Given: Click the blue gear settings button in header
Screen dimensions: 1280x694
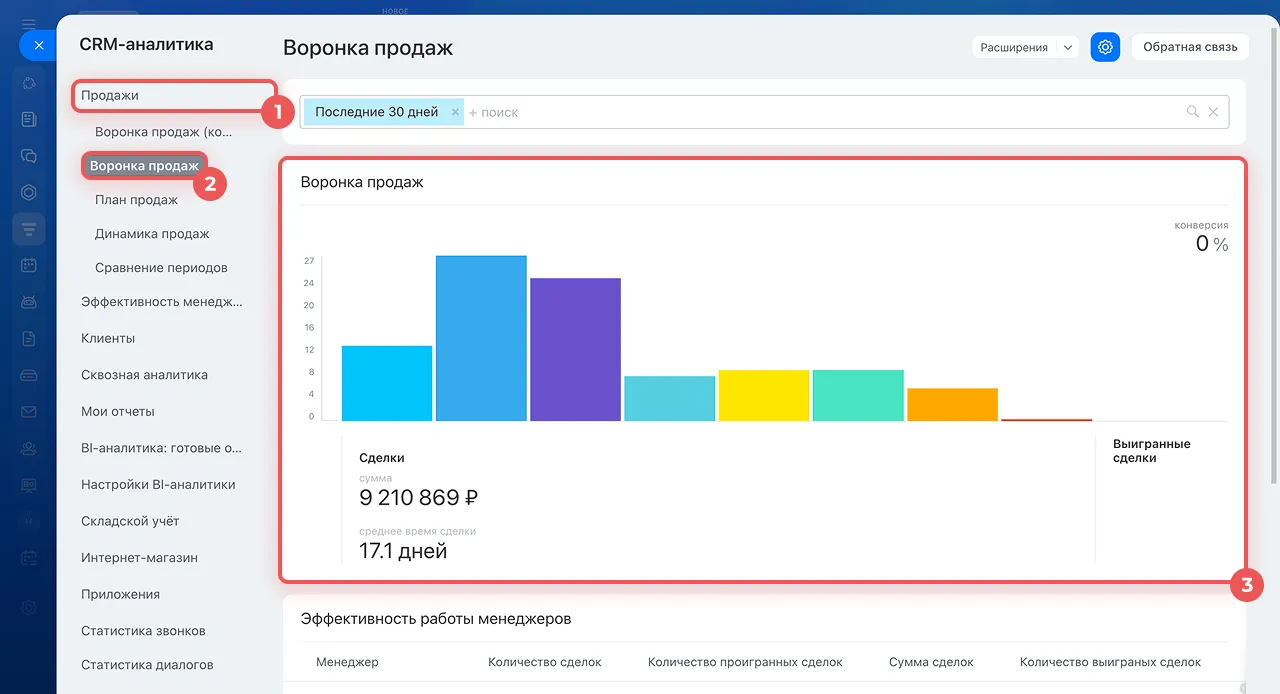Looking at the screenshot, I should (1105, 47).
